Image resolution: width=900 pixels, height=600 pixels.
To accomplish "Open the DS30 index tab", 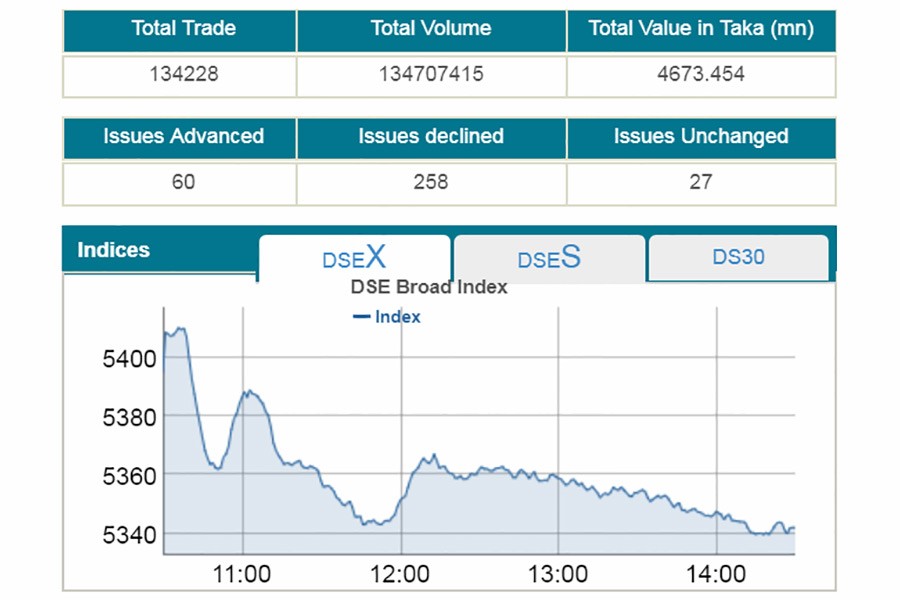I will pyautogui.click(x=738, y=258).
